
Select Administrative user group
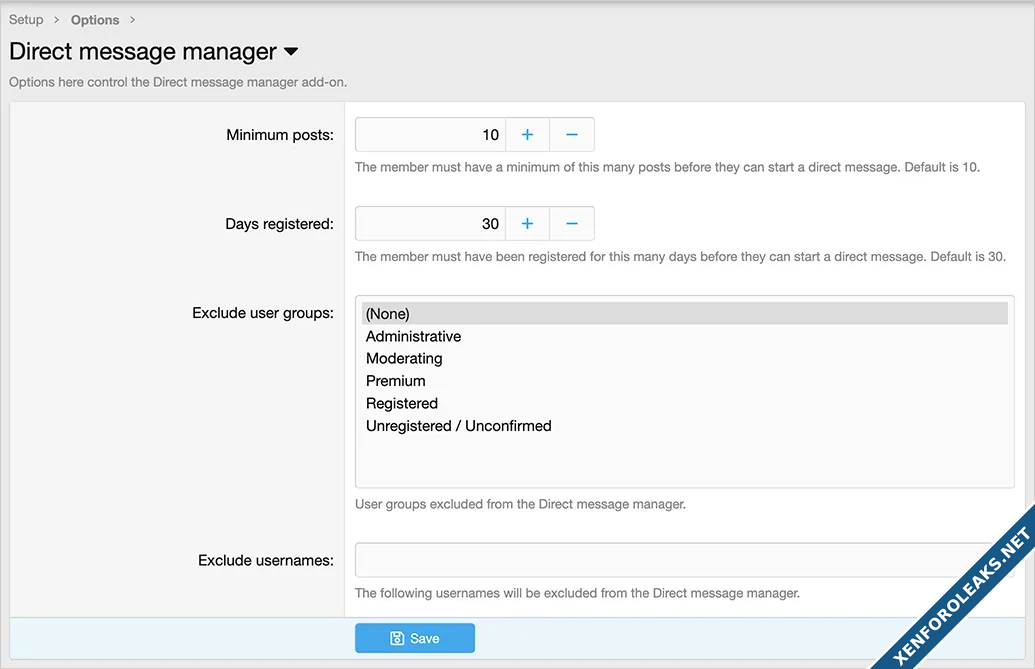click(413, 337)
